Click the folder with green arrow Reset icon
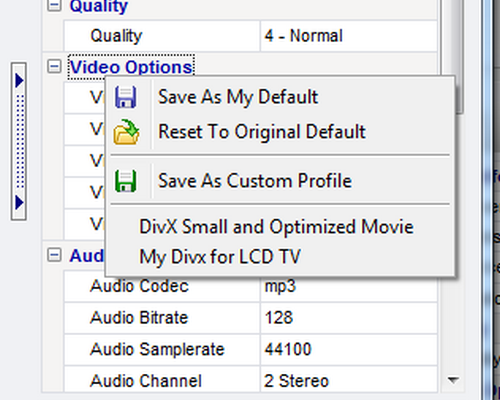 click(126, 132)
